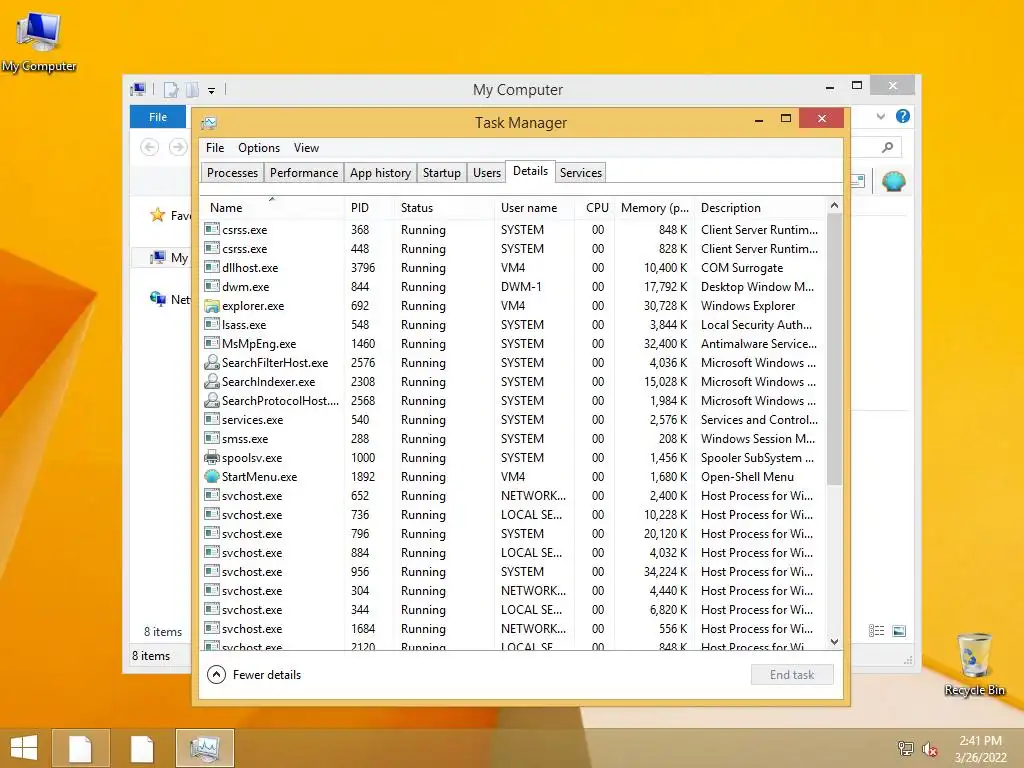The image size is (1024, 768).
Task: Sort processes by PID column header
Action: [x=369, y=208]
